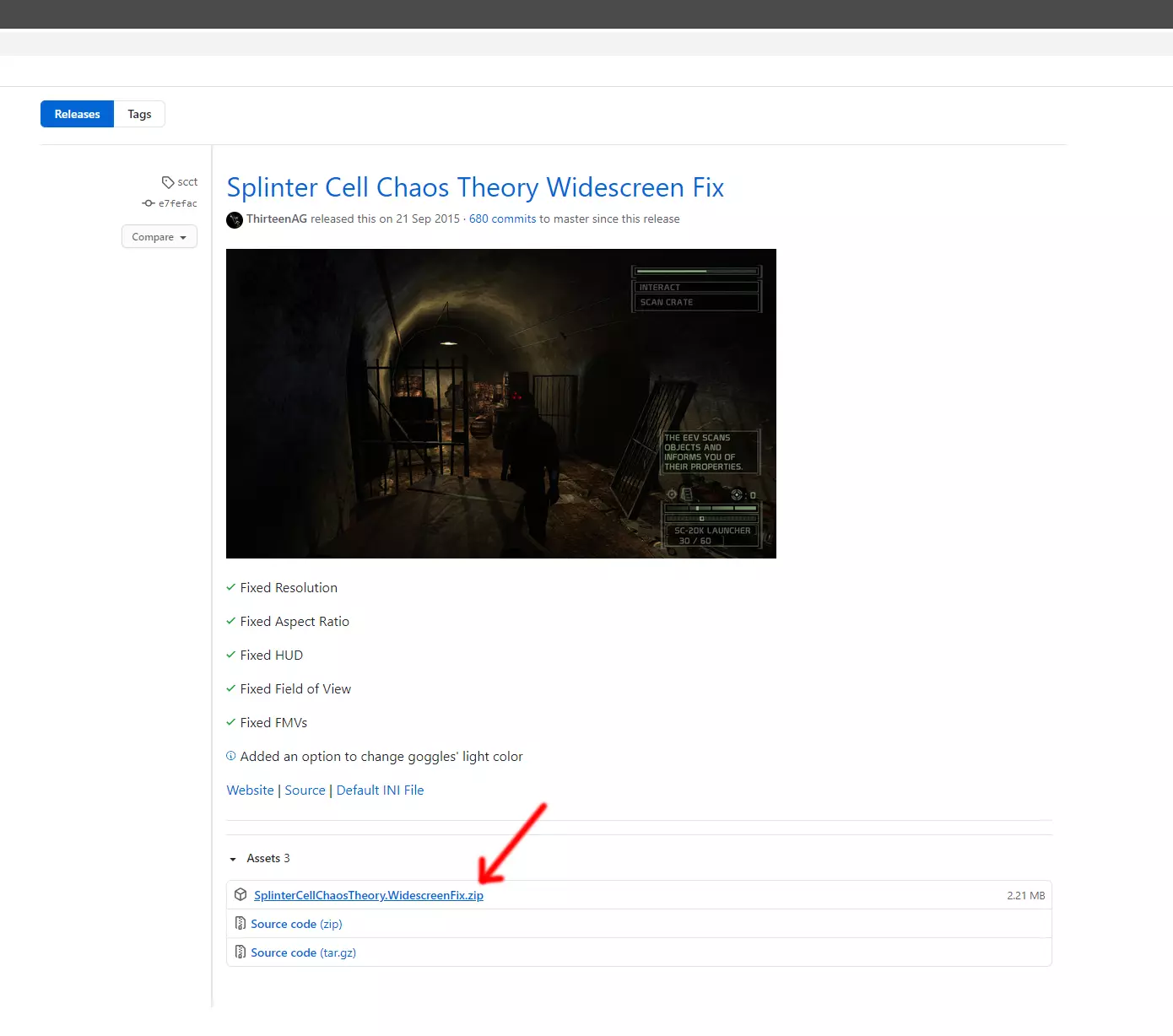Select the Releases tab

point(77,114)
